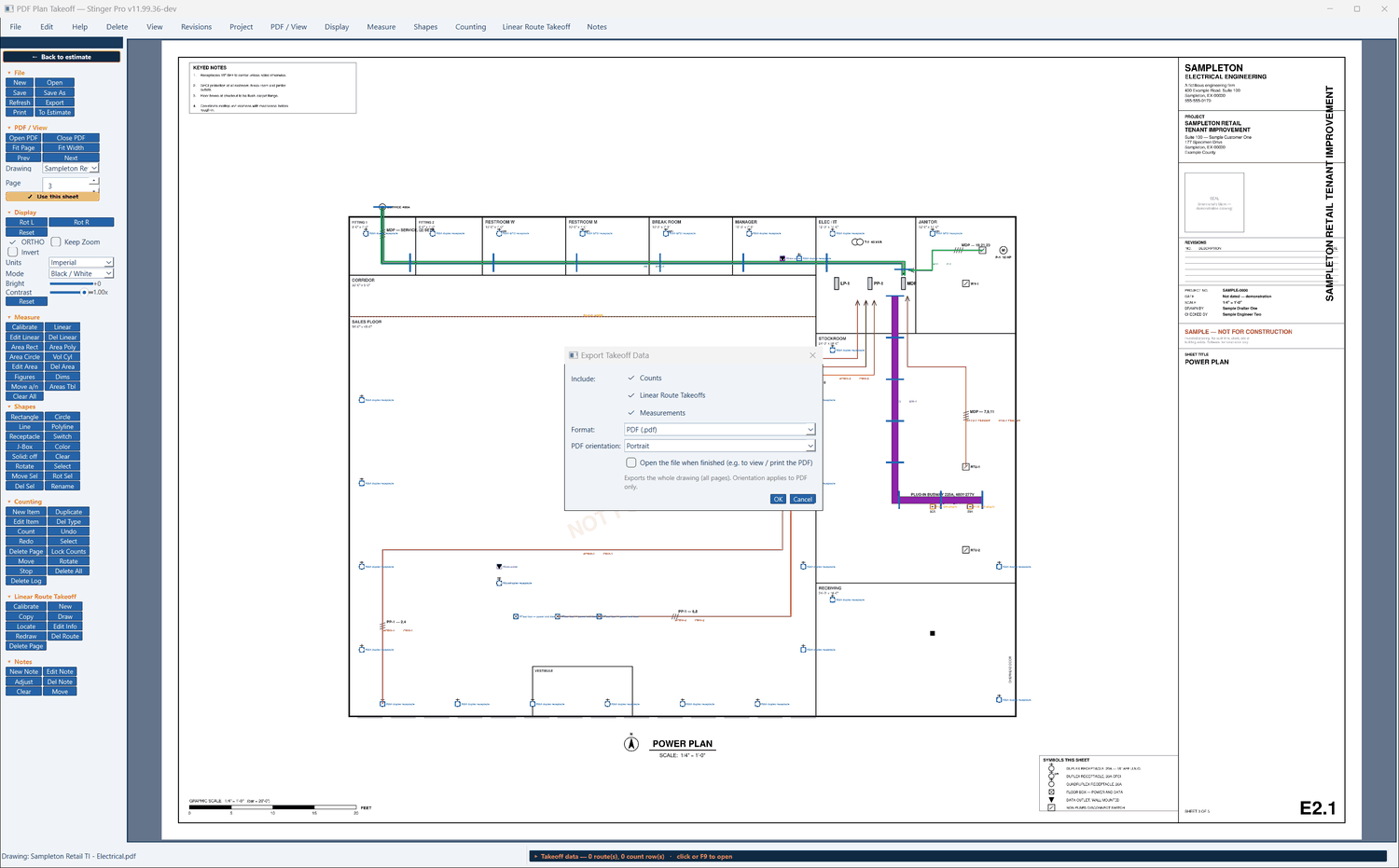Open the PDF orientation dropdown
Viewport: 1399px width, 868px height.
[x=720, y=446]
